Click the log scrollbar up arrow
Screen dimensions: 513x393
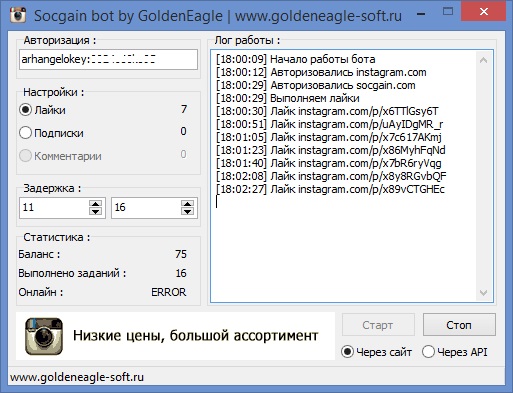click(x=483, y=60)
